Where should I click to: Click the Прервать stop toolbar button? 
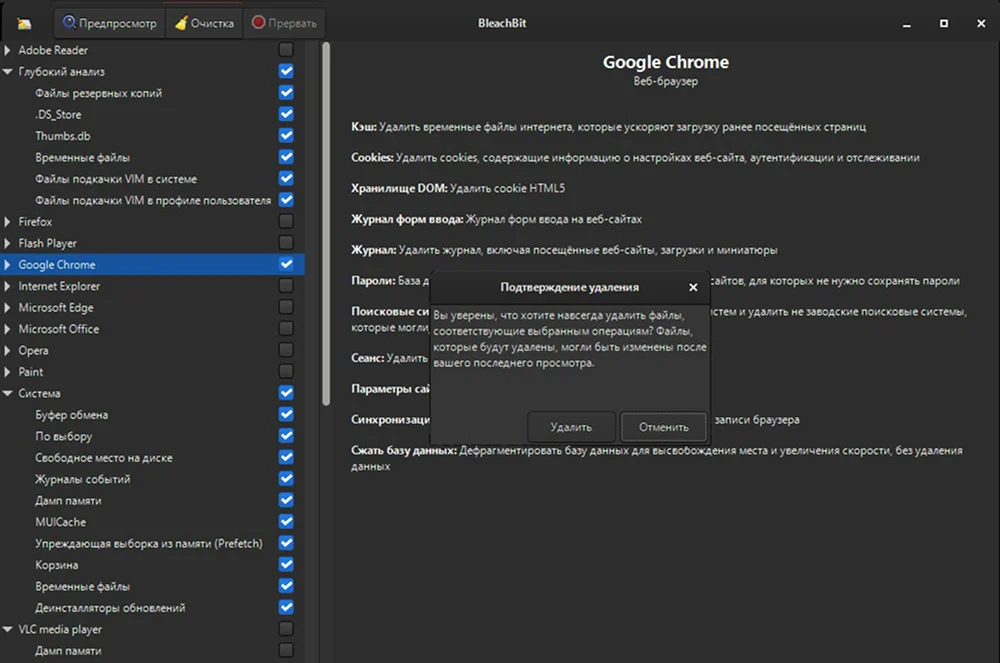pos(284,23)
